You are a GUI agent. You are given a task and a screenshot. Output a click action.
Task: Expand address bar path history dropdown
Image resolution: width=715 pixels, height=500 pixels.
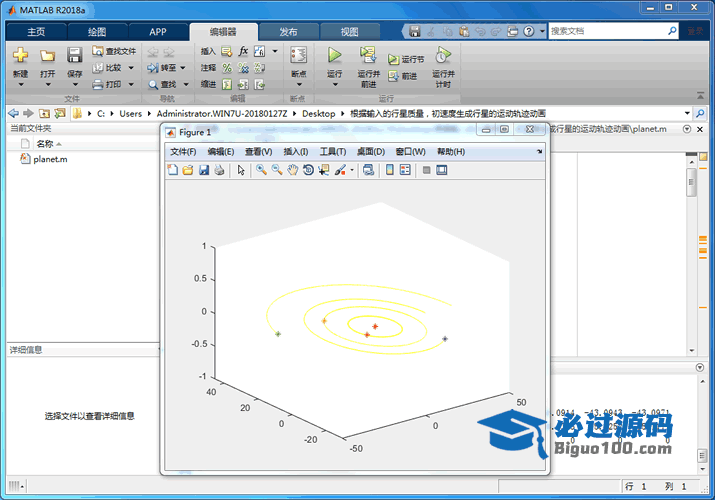(x=687, y=113)
